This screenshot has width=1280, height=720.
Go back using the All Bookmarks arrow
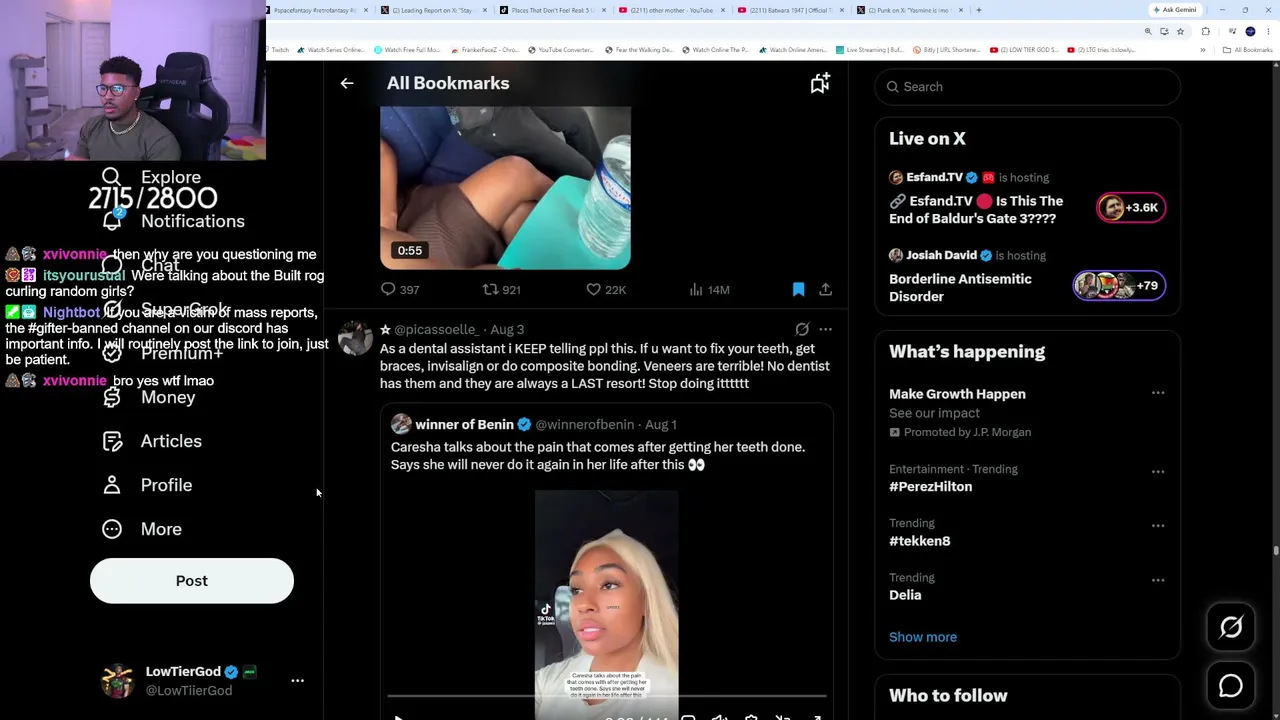coord(347,84)
